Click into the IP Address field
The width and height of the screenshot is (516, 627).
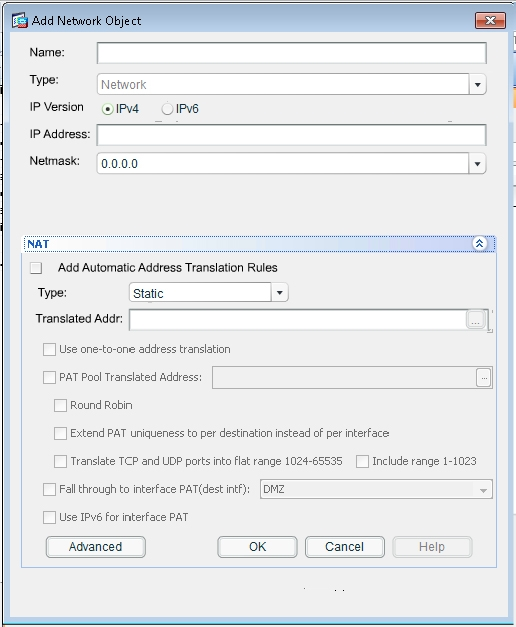coord(291,135)
